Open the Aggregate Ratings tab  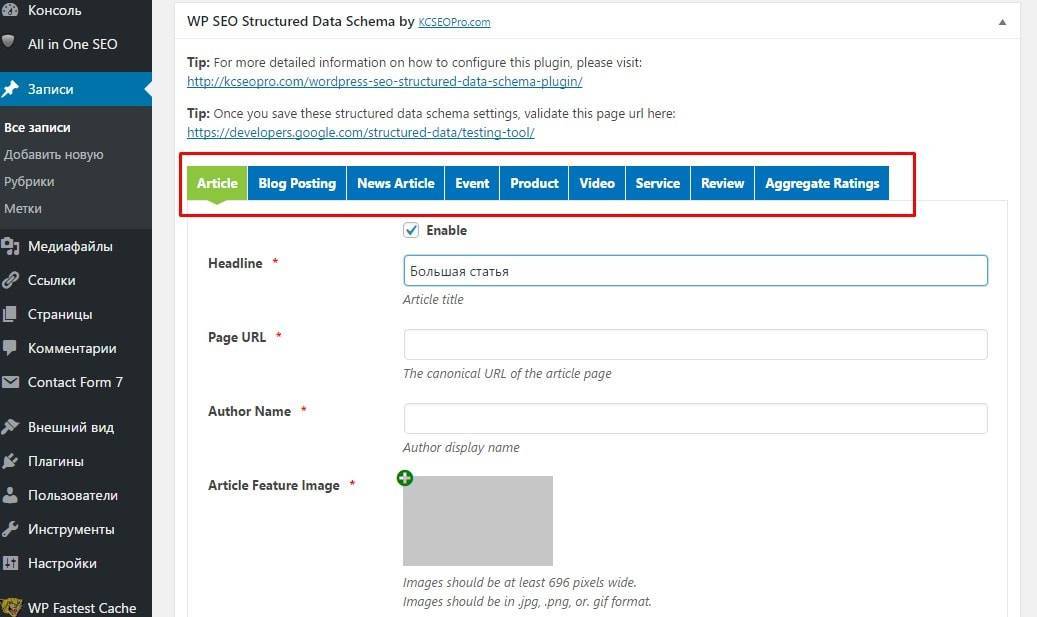(x=822, y=183)
